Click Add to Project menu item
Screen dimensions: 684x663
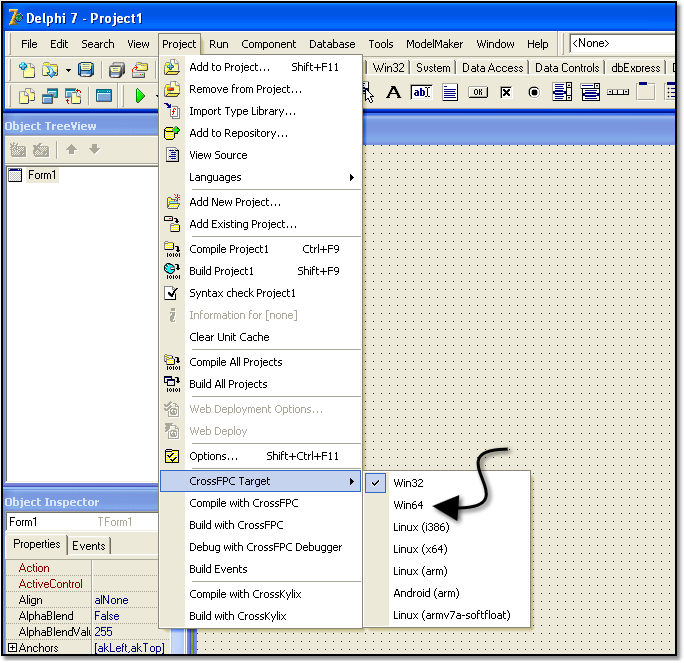pos(260,67)
